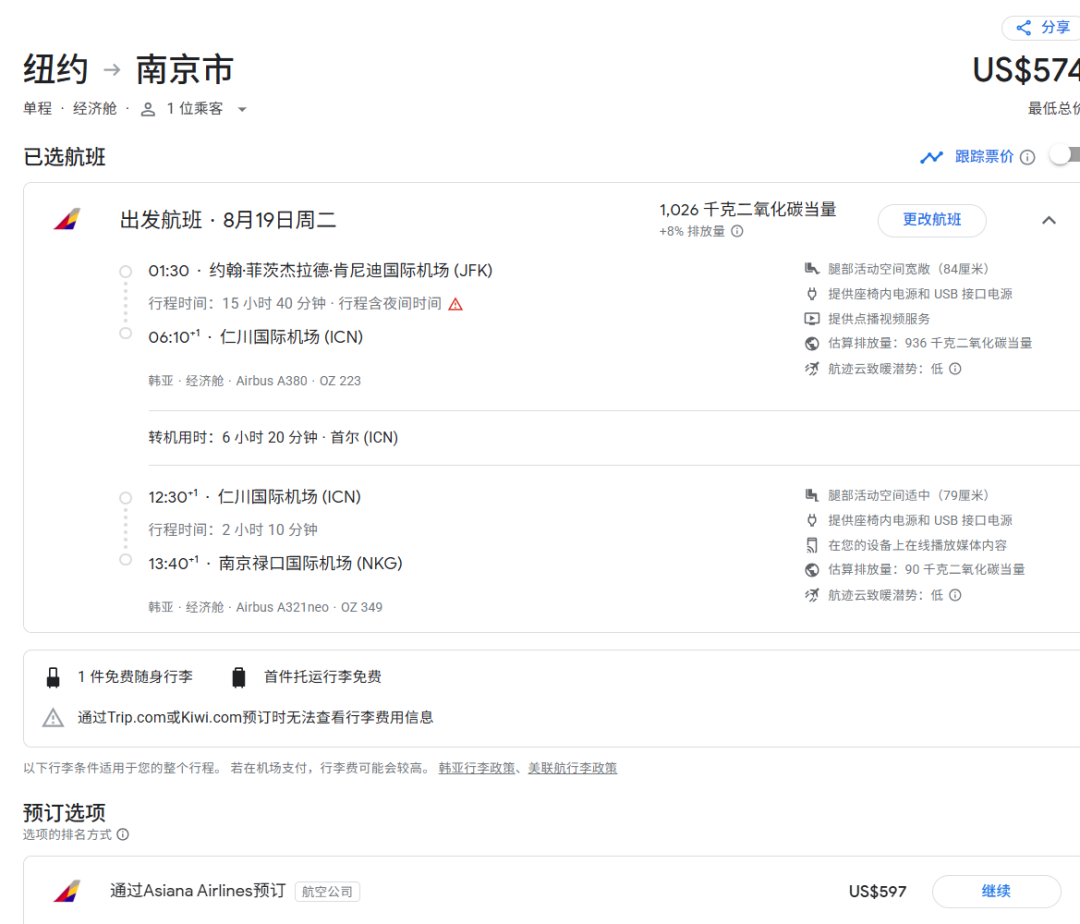
Task: Click the red overnight warning triangle icon
Action: point(456,304)
